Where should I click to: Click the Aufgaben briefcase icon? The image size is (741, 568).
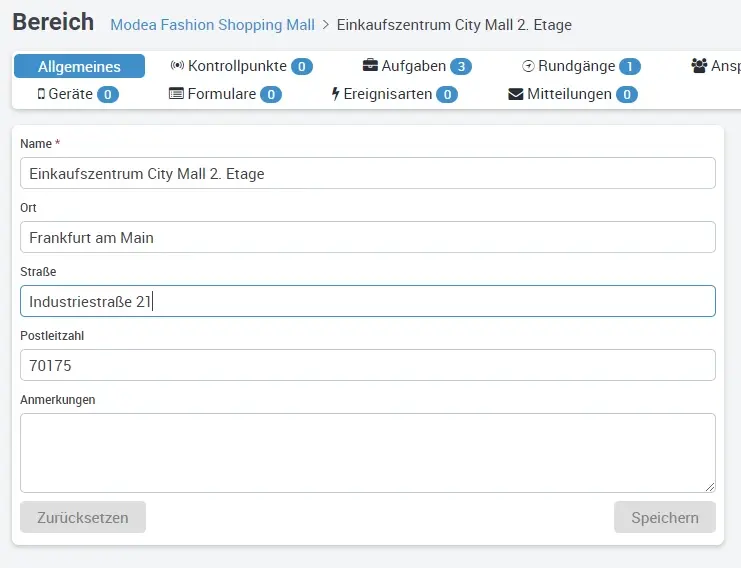[x=370, y=66]
